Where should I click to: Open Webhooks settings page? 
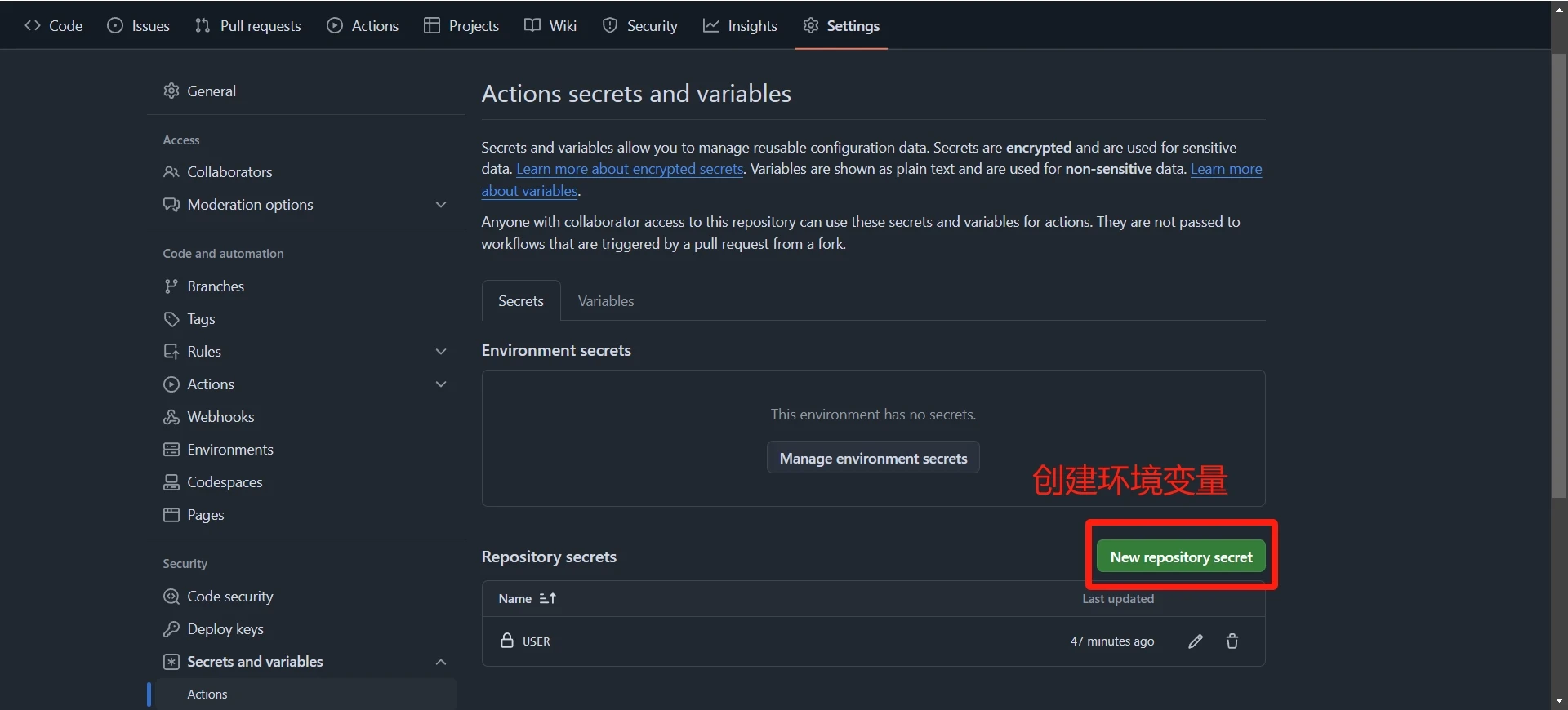point(220,416)
